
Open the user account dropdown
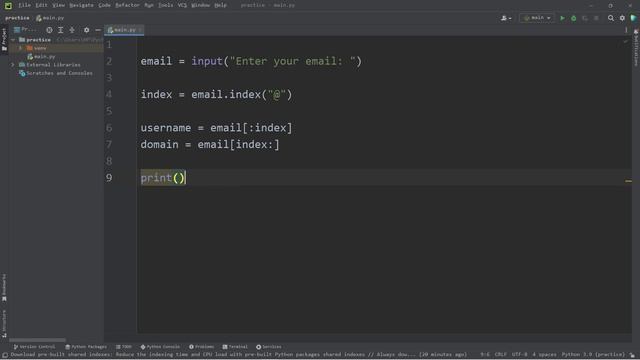(x=506, y=18)
